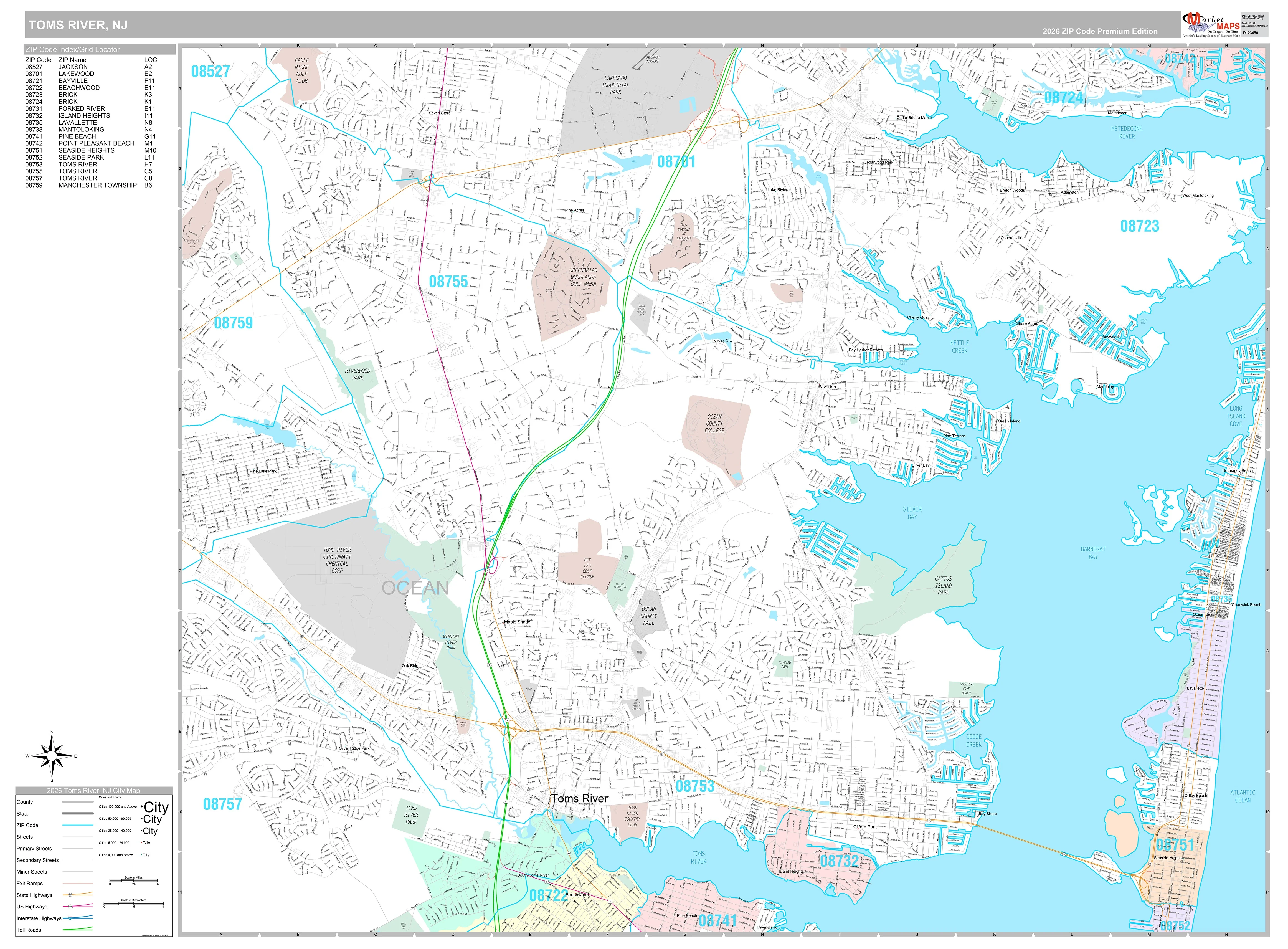Select the 08701 LAKEWOOD index row
The height and width of the screenshot is (949, 1288).
pos(91,74)
